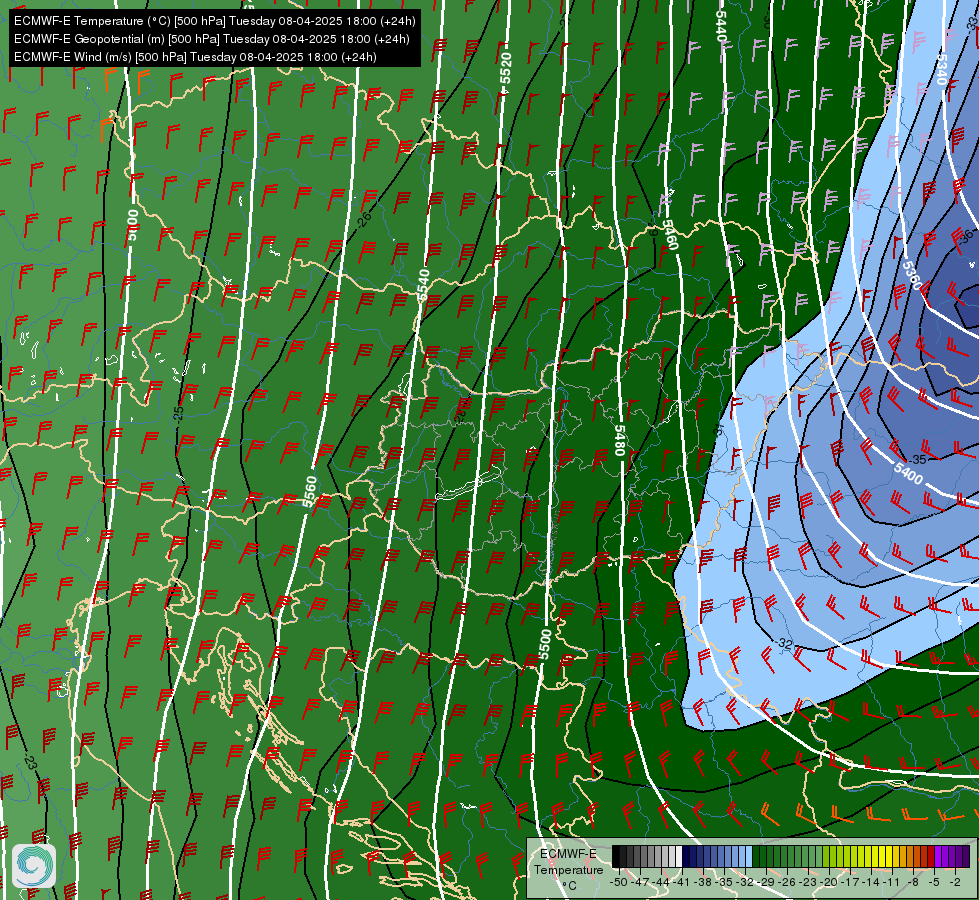Click the ECMWF-E Temperature header line

(214, 21)
